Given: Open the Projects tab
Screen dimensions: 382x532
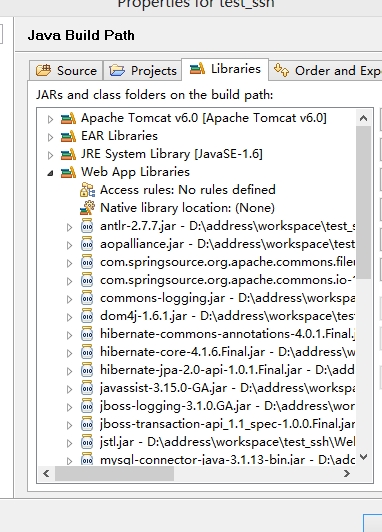Looking at the screenshot, I should 142,71.
